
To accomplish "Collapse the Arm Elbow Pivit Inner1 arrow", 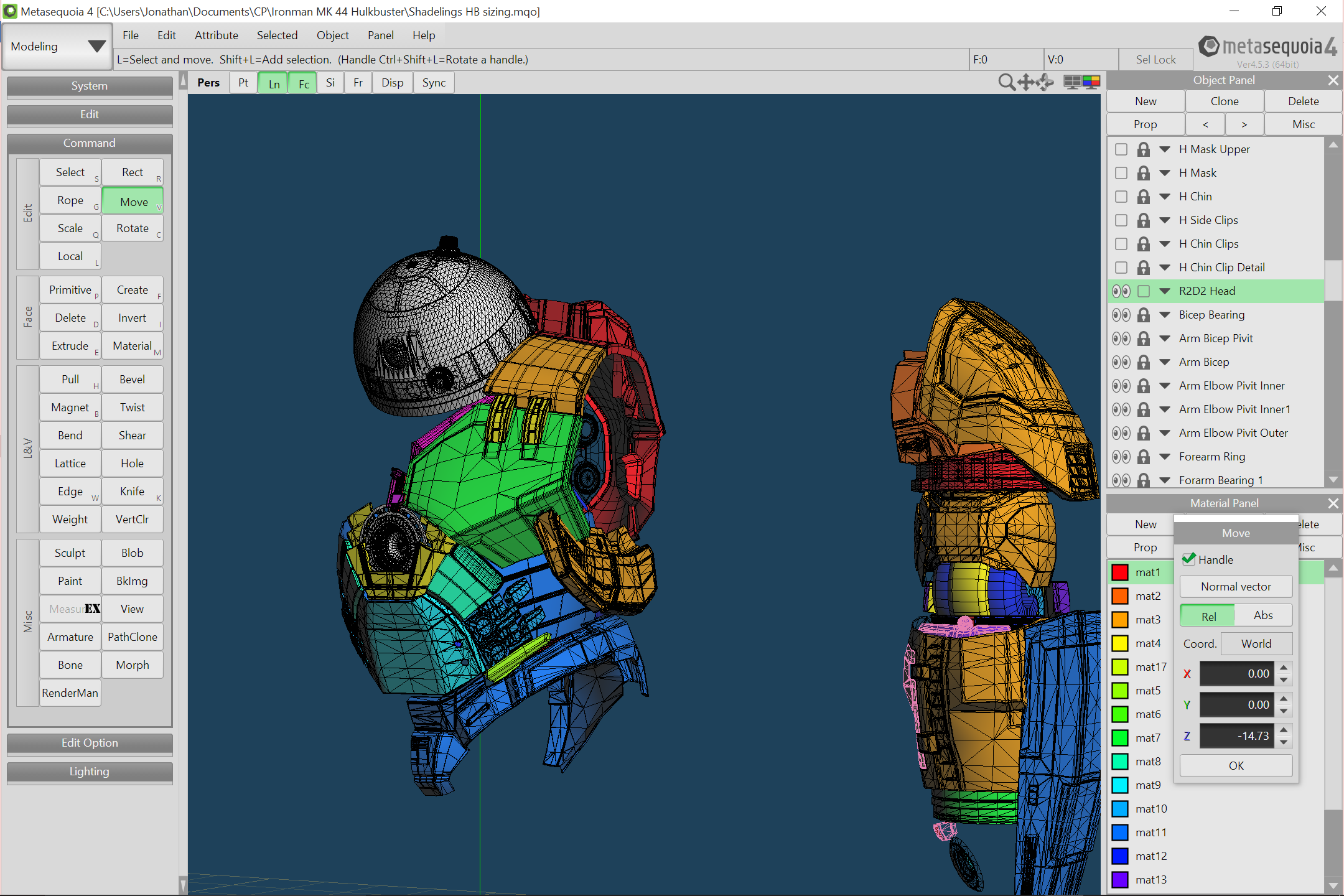I will click(1165, 409).
